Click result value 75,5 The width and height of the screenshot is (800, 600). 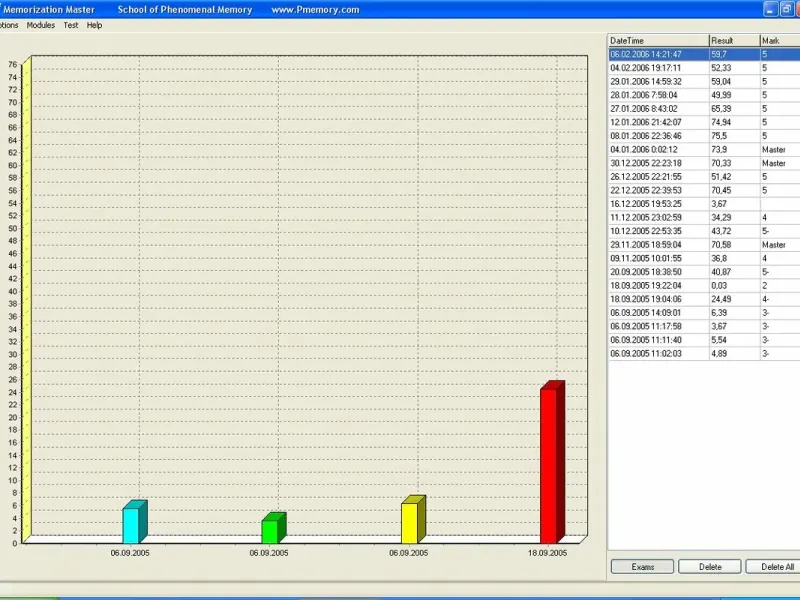coord(719,136)
